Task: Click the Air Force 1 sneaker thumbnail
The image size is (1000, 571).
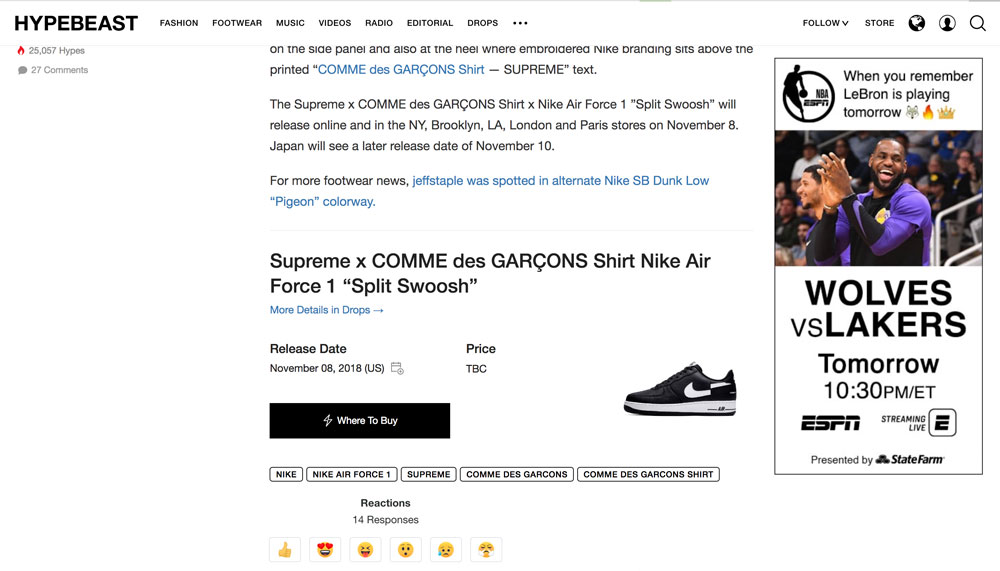Action: tap(680, 390)
